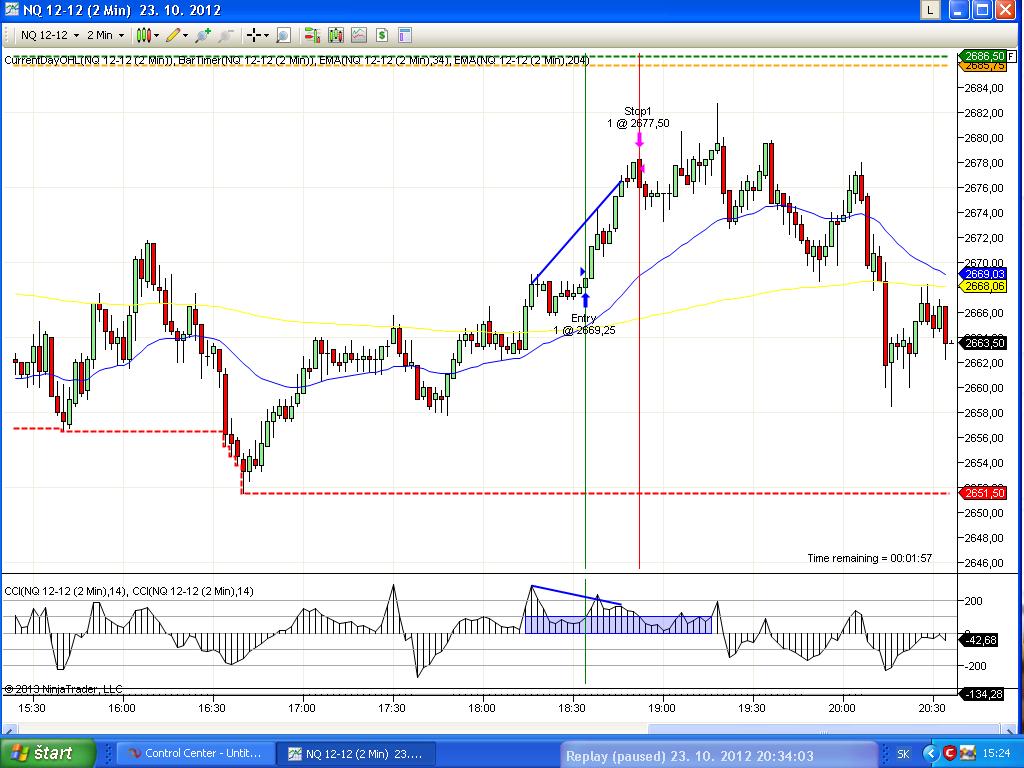Open the zoom frame magnifier tool
Viewport: 1024px width, 768px height.
click(x=283, y=35)
